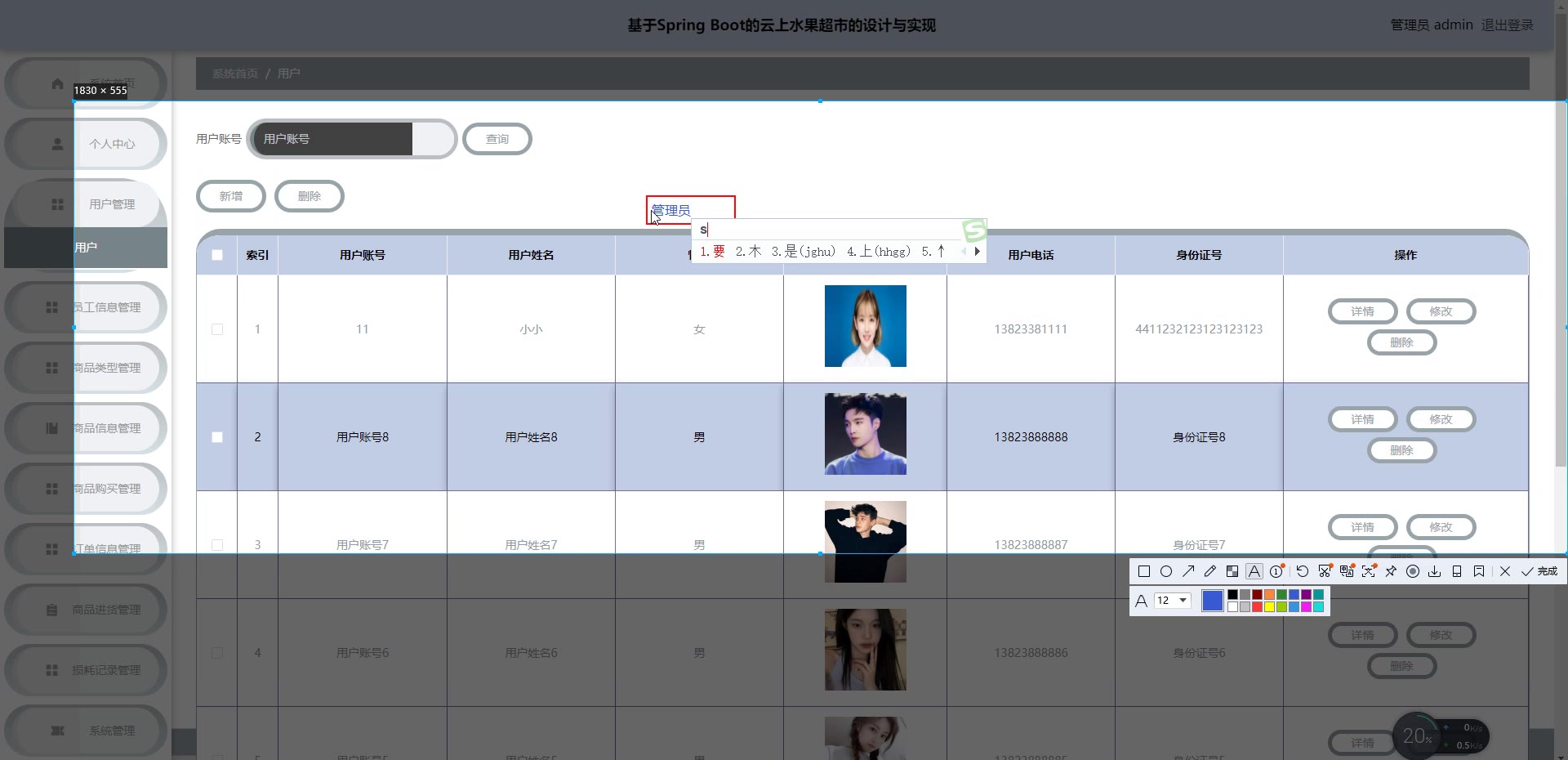This screenshot has height=760, width=1568.
Task: Click the 新增 add button
Action: point(231,196)
